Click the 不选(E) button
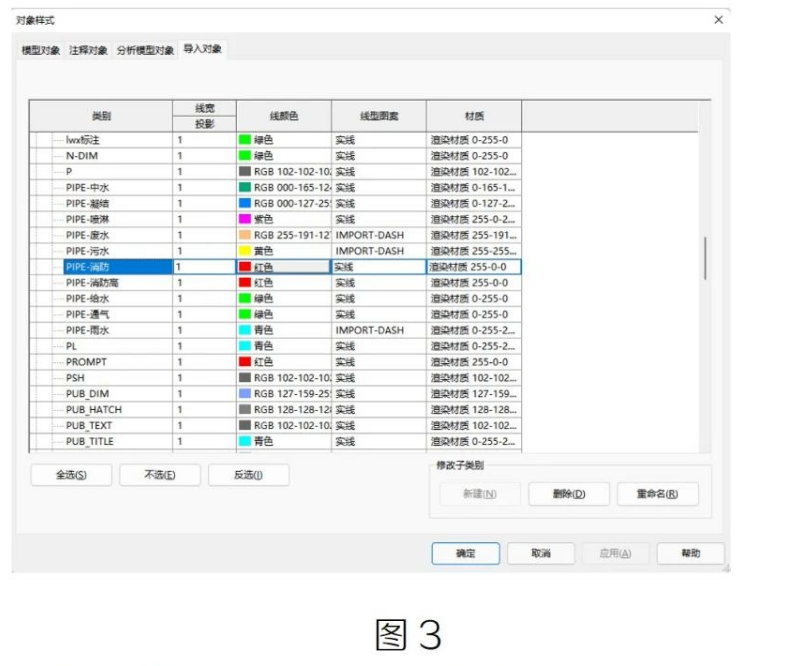Screen dimensions: 798x666 pyautogui.click(x=160, y=475)
